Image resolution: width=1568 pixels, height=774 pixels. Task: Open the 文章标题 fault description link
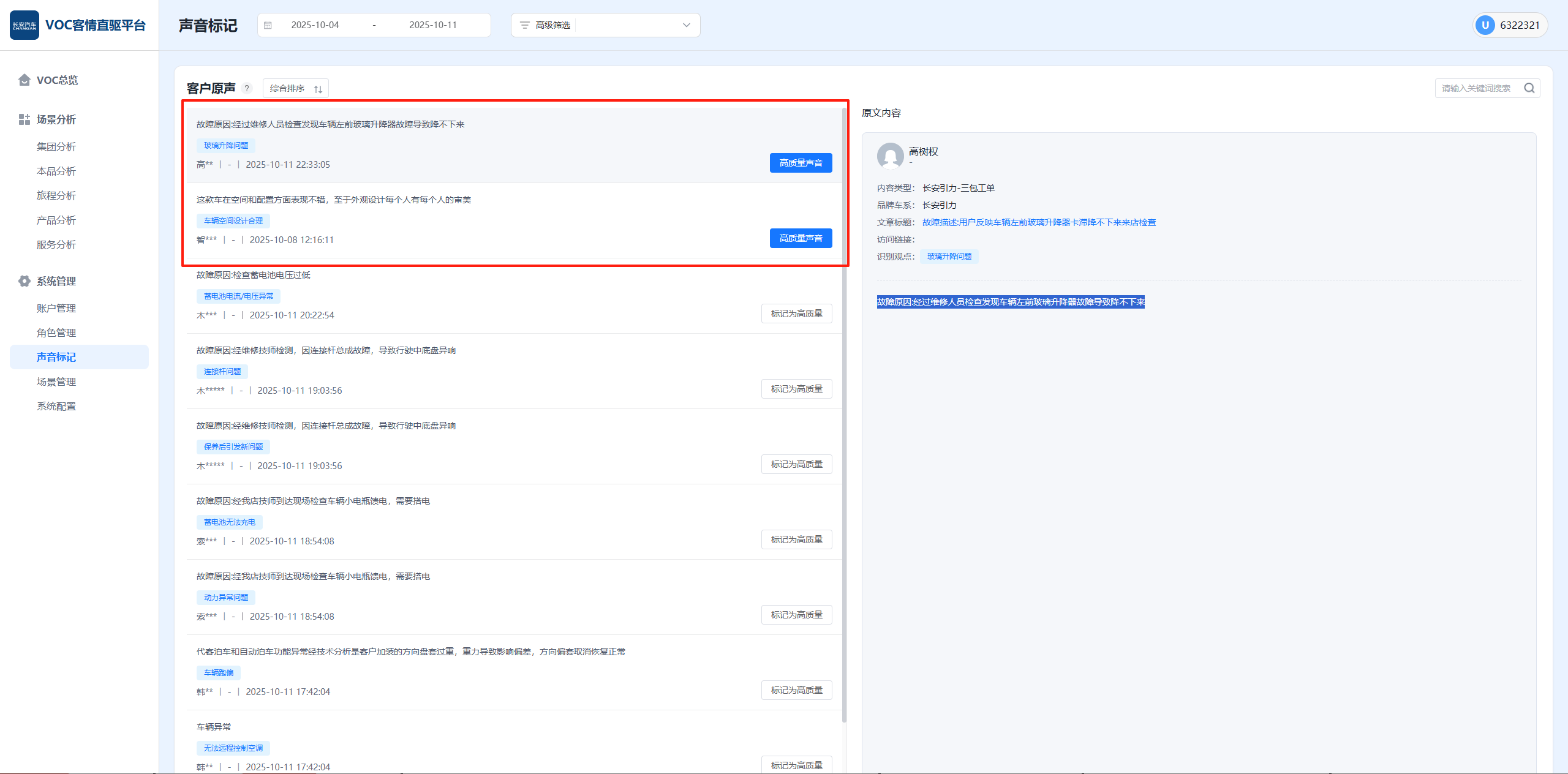point(1039,222)
